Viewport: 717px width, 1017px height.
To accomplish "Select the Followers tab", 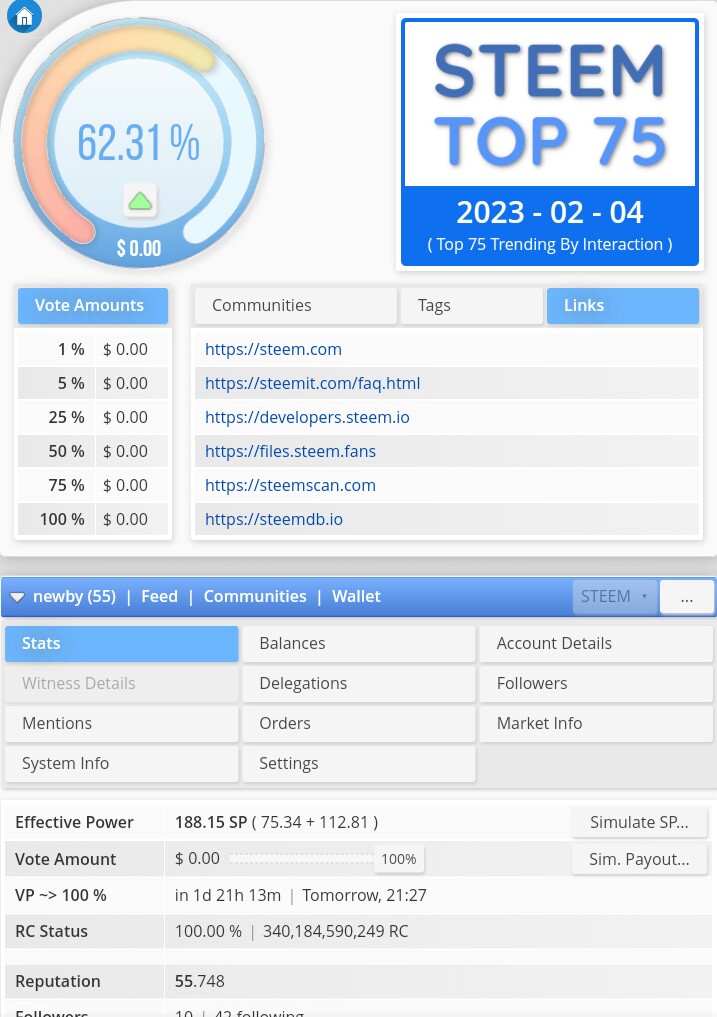I will pyautogui.click(x=596, y=684).
